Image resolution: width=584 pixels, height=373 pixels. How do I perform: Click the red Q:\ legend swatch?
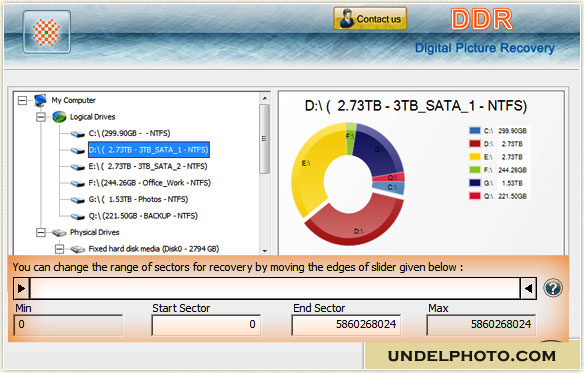coord(474,196)
